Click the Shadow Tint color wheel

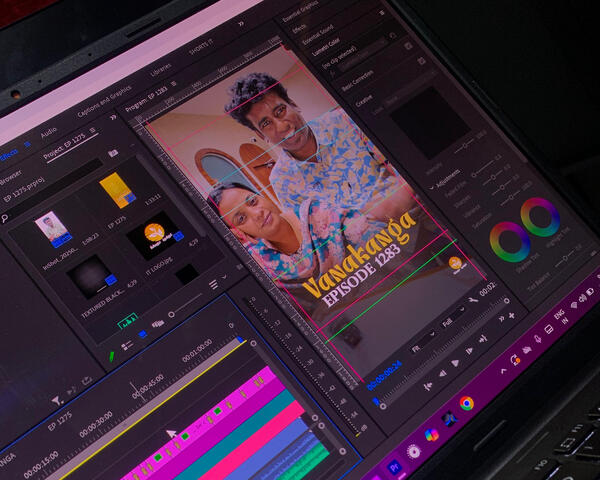pos(510,242)
